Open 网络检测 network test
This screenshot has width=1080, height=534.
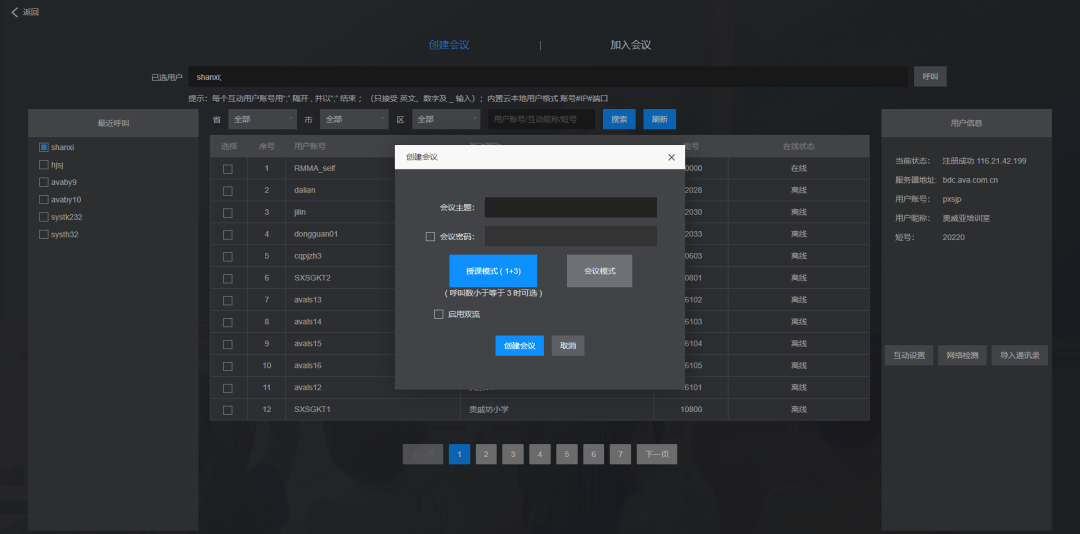click(x=963, y=355)
